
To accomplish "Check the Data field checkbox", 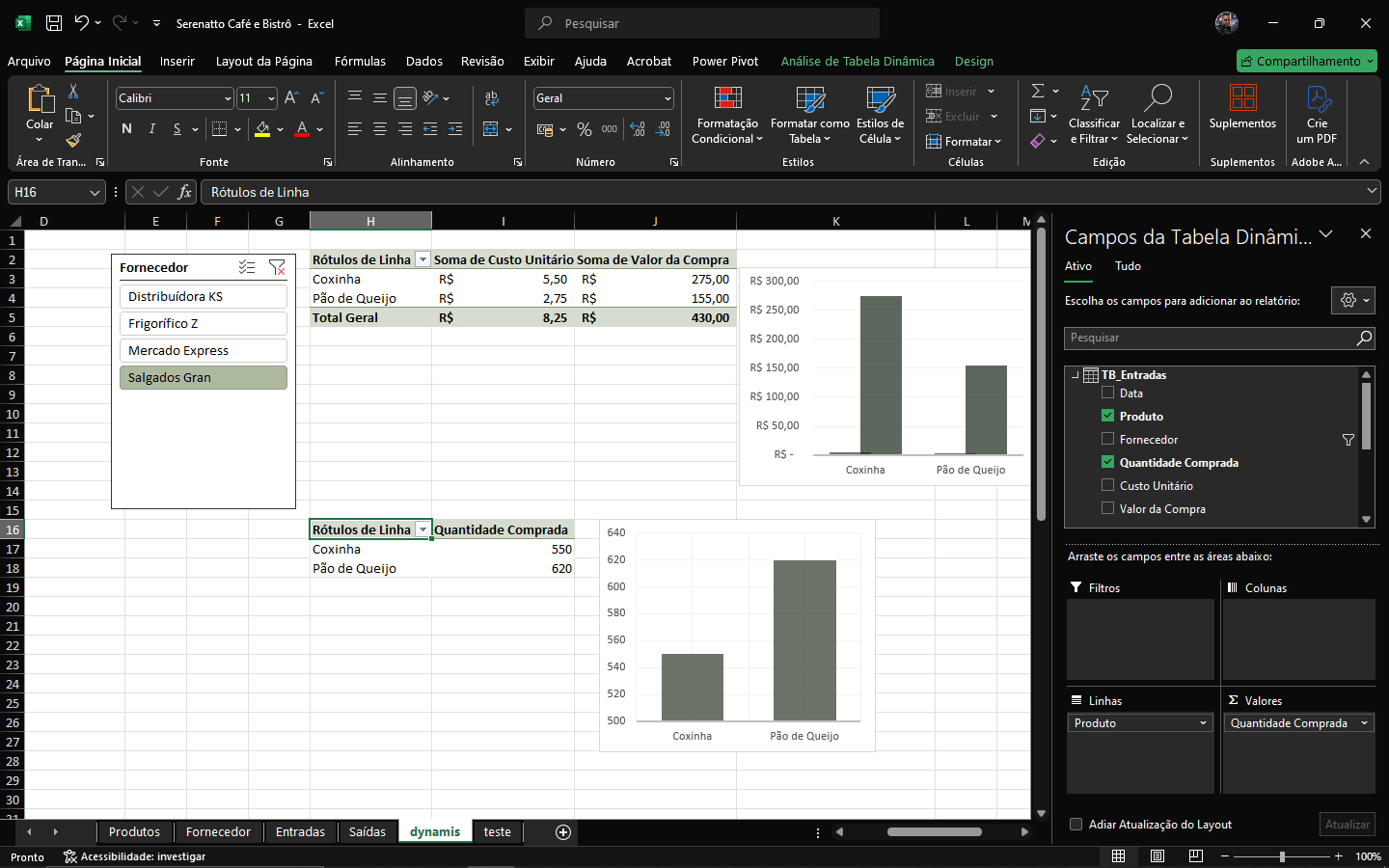I will (1107, 393).
